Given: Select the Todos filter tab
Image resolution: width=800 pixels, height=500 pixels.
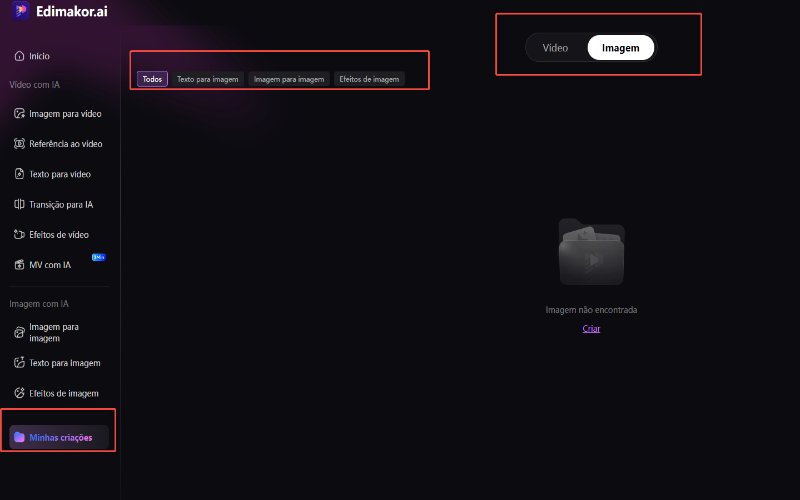Looking at the screenshot, I should tap(152, 79).
